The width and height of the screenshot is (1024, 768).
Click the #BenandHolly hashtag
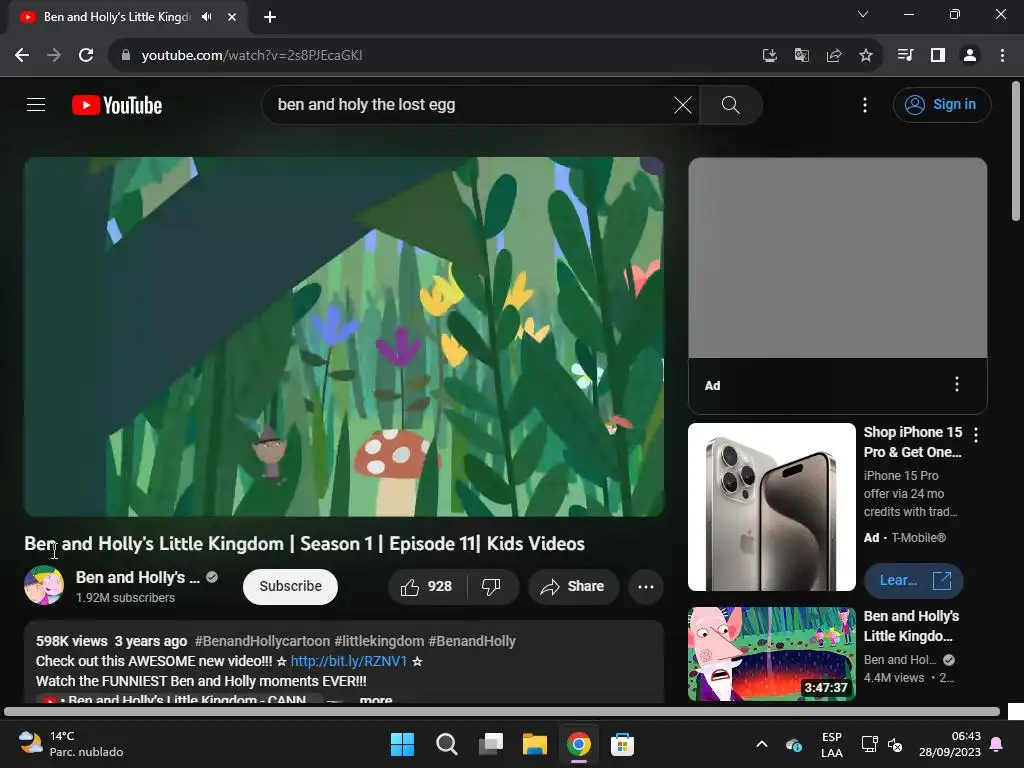(472, 641)
